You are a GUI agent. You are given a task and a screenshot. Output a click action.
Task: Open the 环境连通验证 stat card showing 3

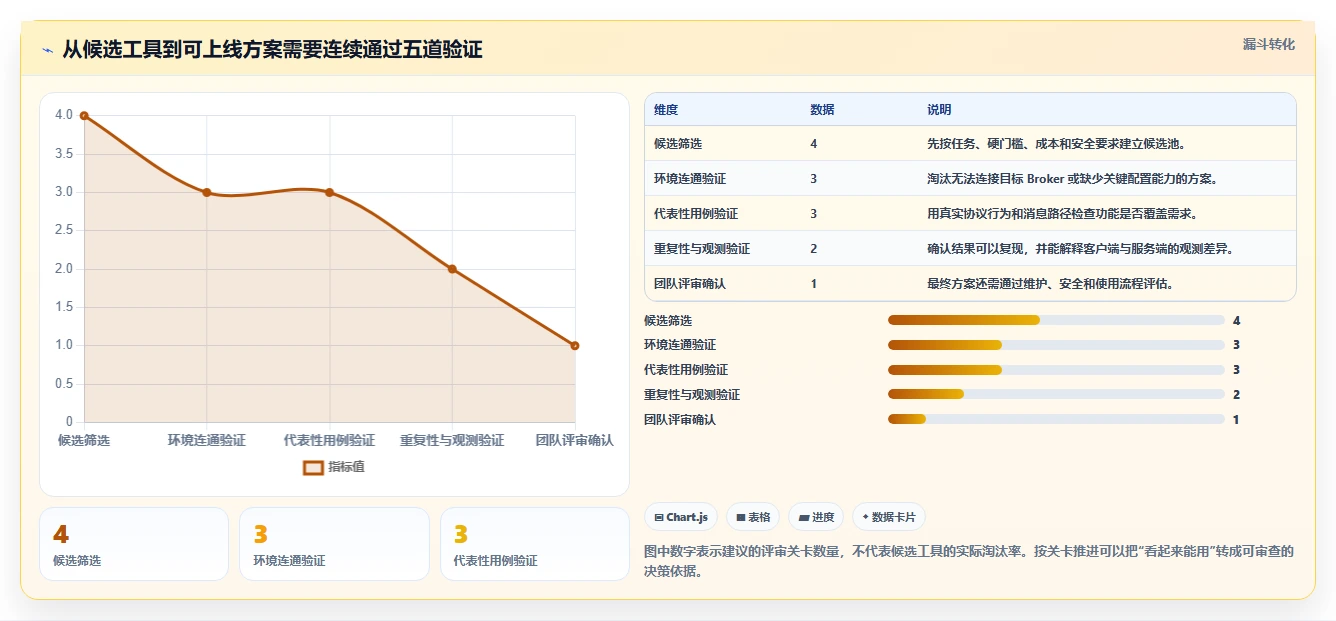point(334,544)
